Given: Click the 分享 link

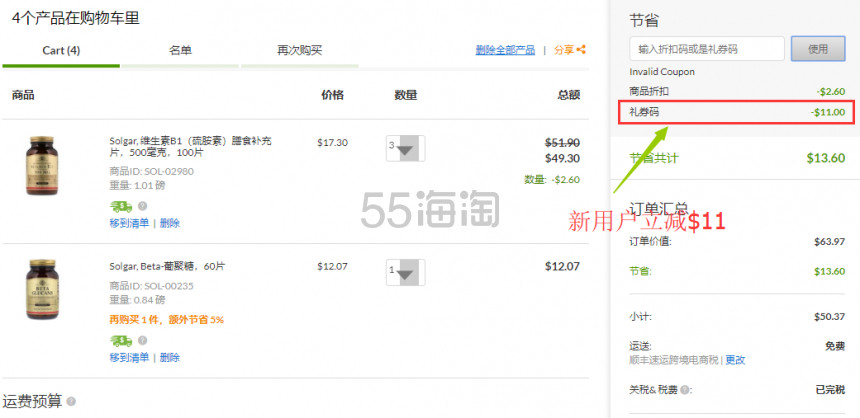Looking at the screenshot, I should 563,50.
